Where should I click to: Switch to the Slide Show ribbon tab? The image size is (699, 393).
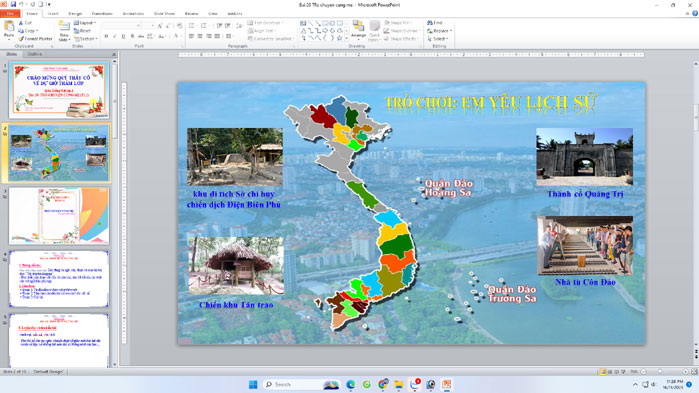(164, 14)
